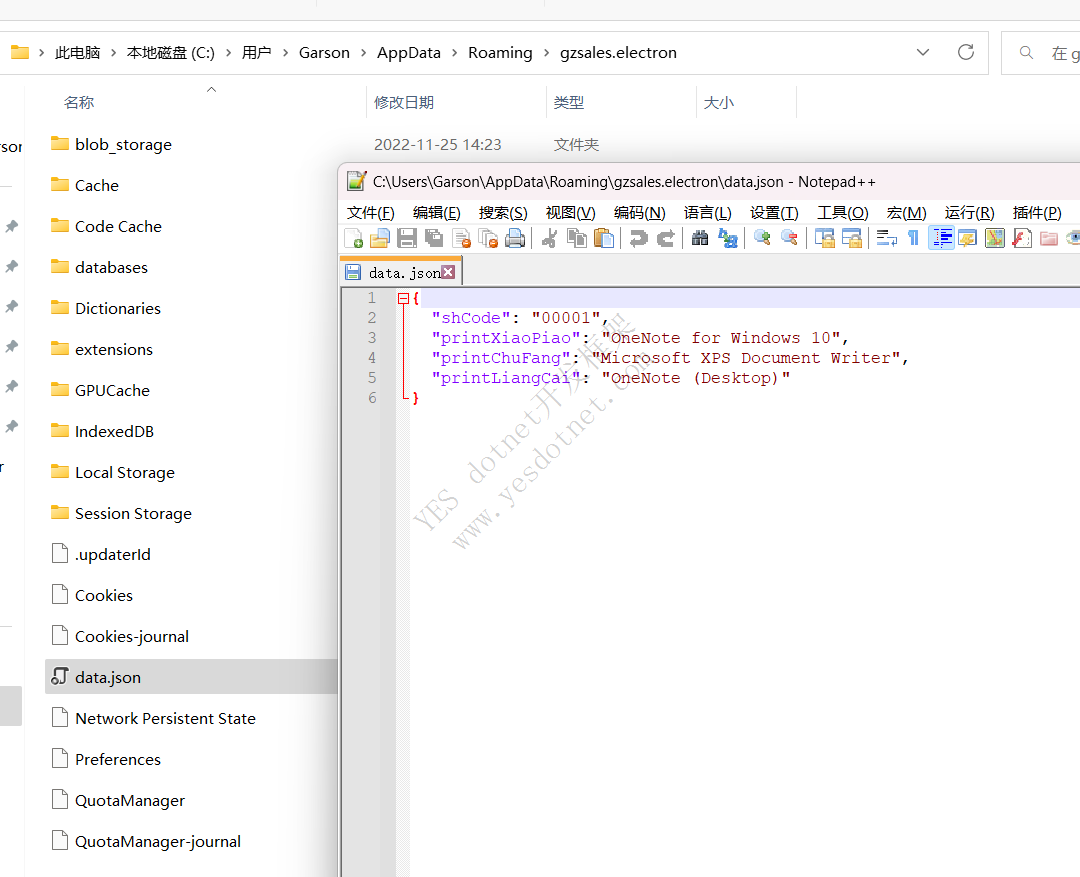Click the Paste clipboard icon
The height and width of the screenshot is (877, 1080).
[x=604, y=238]
